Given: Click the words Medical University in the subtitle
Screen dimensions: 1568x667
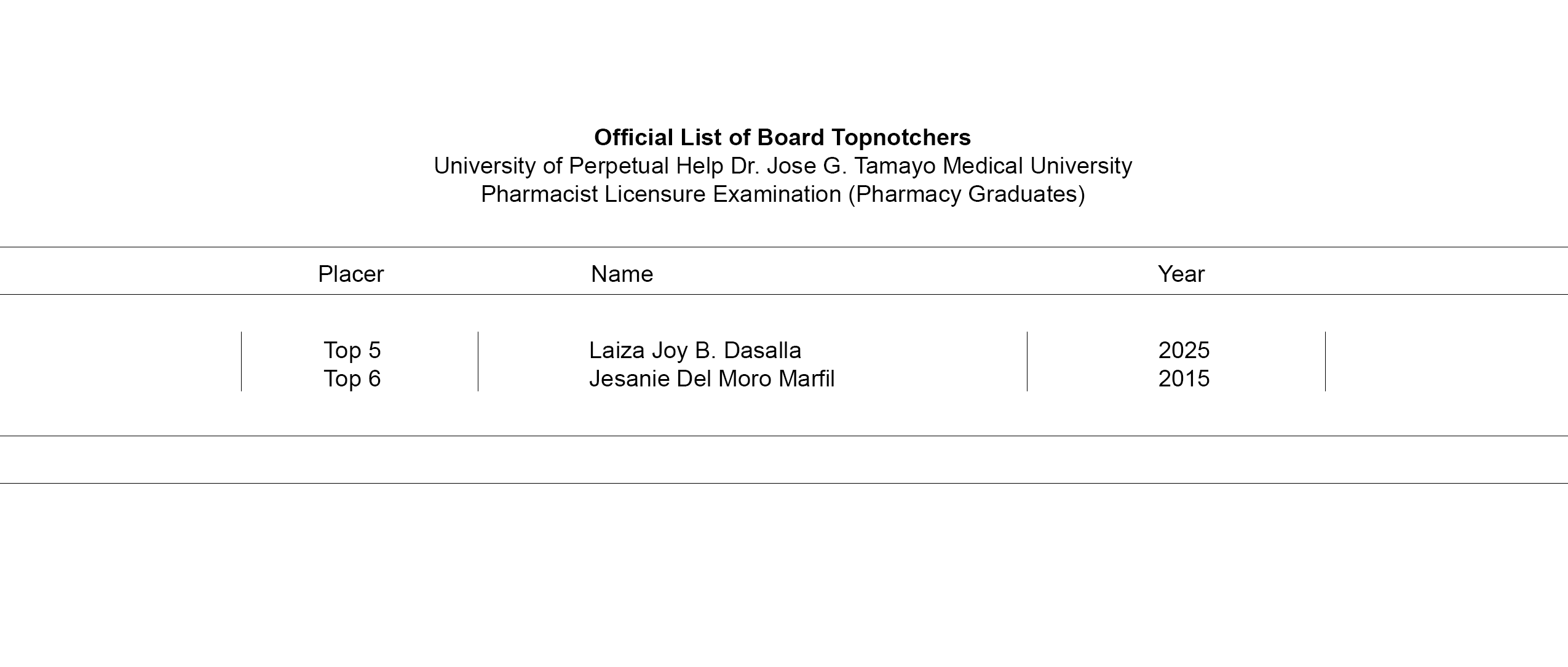Looking at the screenshot, I should [1037, 166].
